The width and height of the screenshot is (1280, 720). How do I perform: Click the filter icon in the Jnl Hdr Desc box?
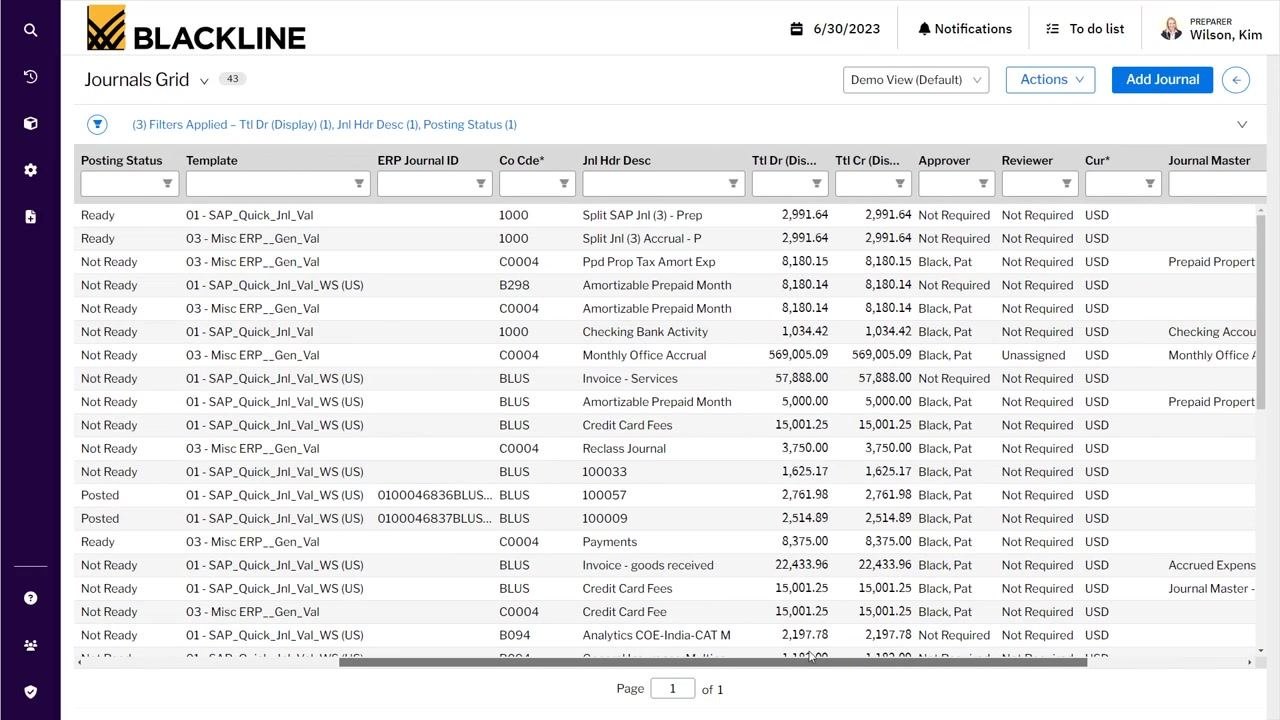[733, 184]
